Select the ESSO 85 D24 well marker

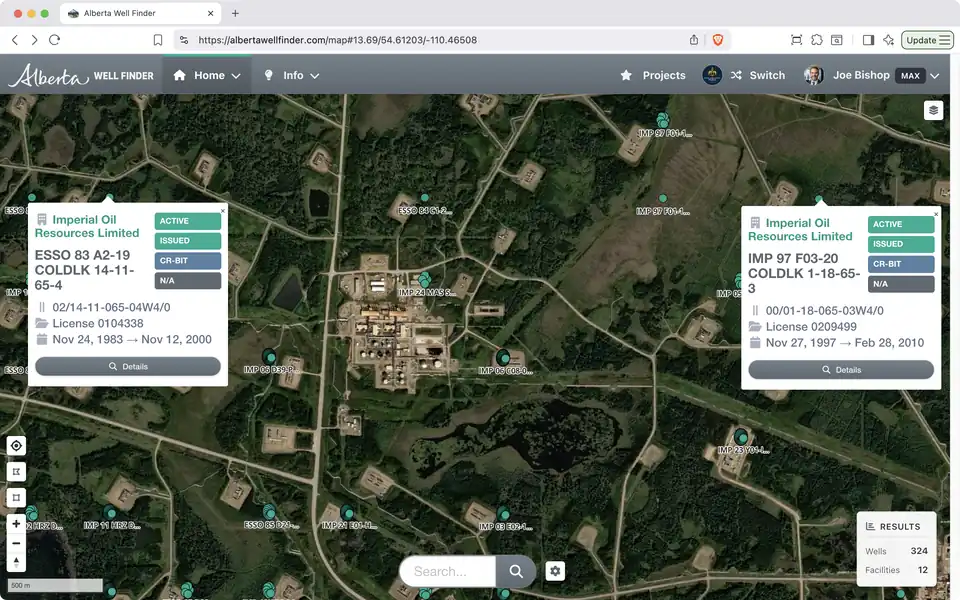tap(269, 511)
